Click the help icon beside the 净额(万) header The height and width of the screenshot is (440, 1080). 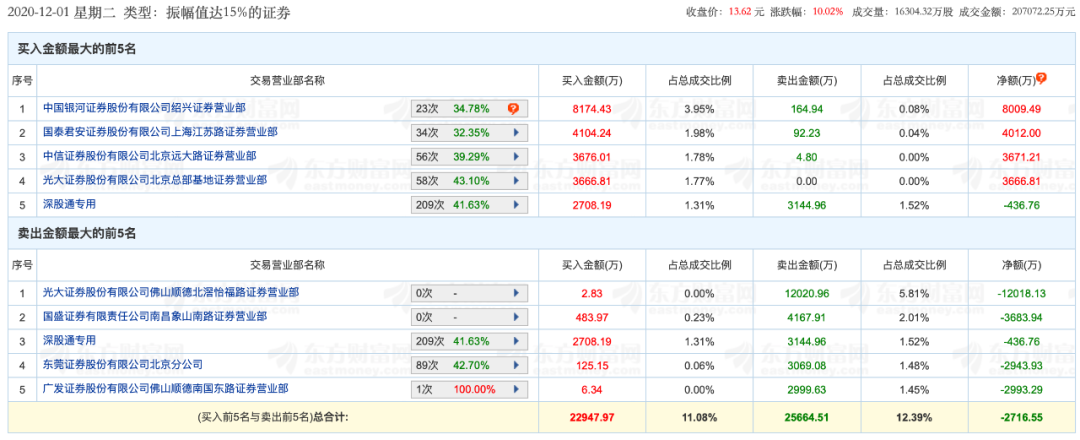(1041, 78)
